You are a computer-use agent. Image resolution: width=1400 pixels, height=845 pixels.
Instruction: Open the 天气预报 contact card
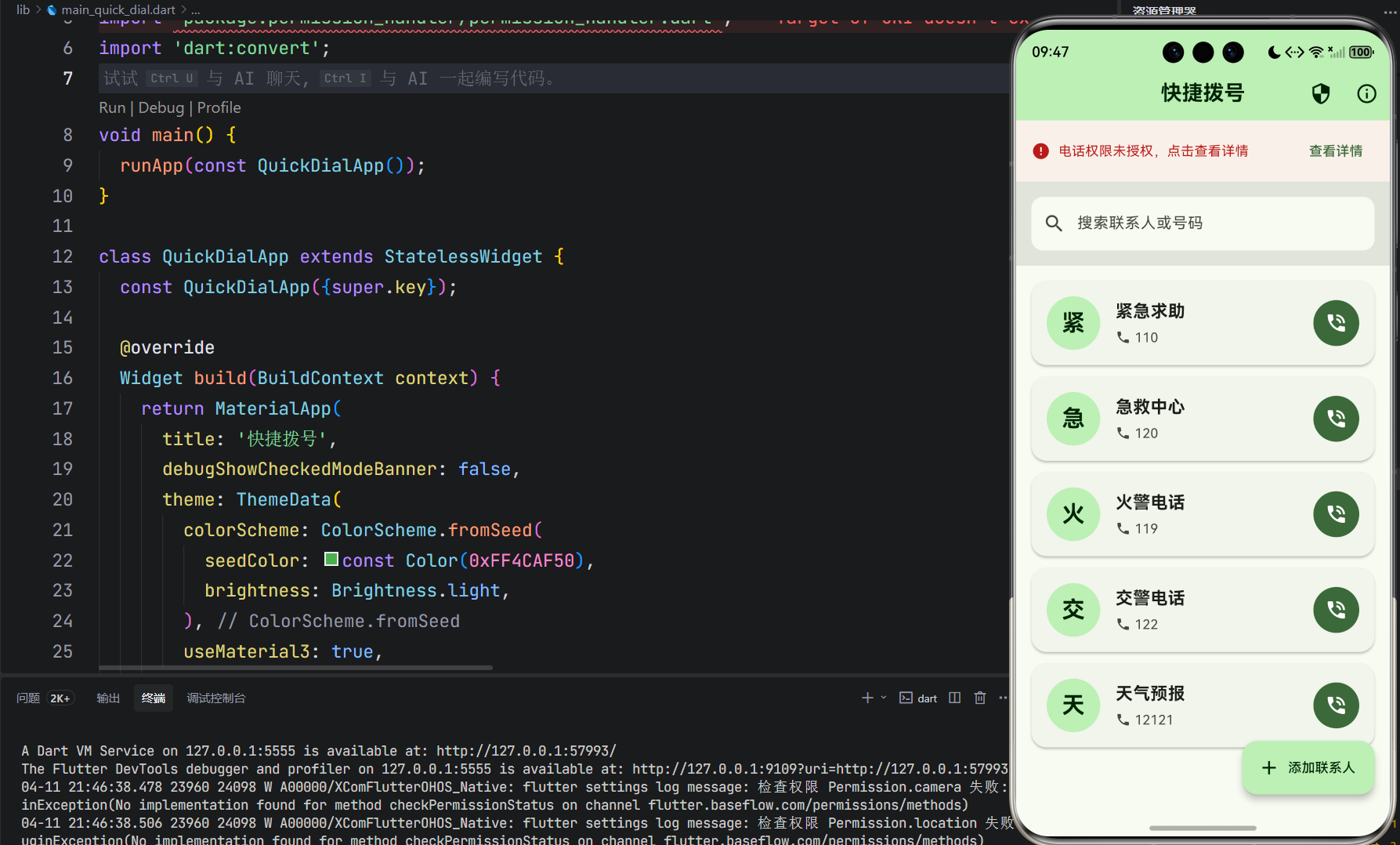pyautogui.click(x=1203, y=705)
